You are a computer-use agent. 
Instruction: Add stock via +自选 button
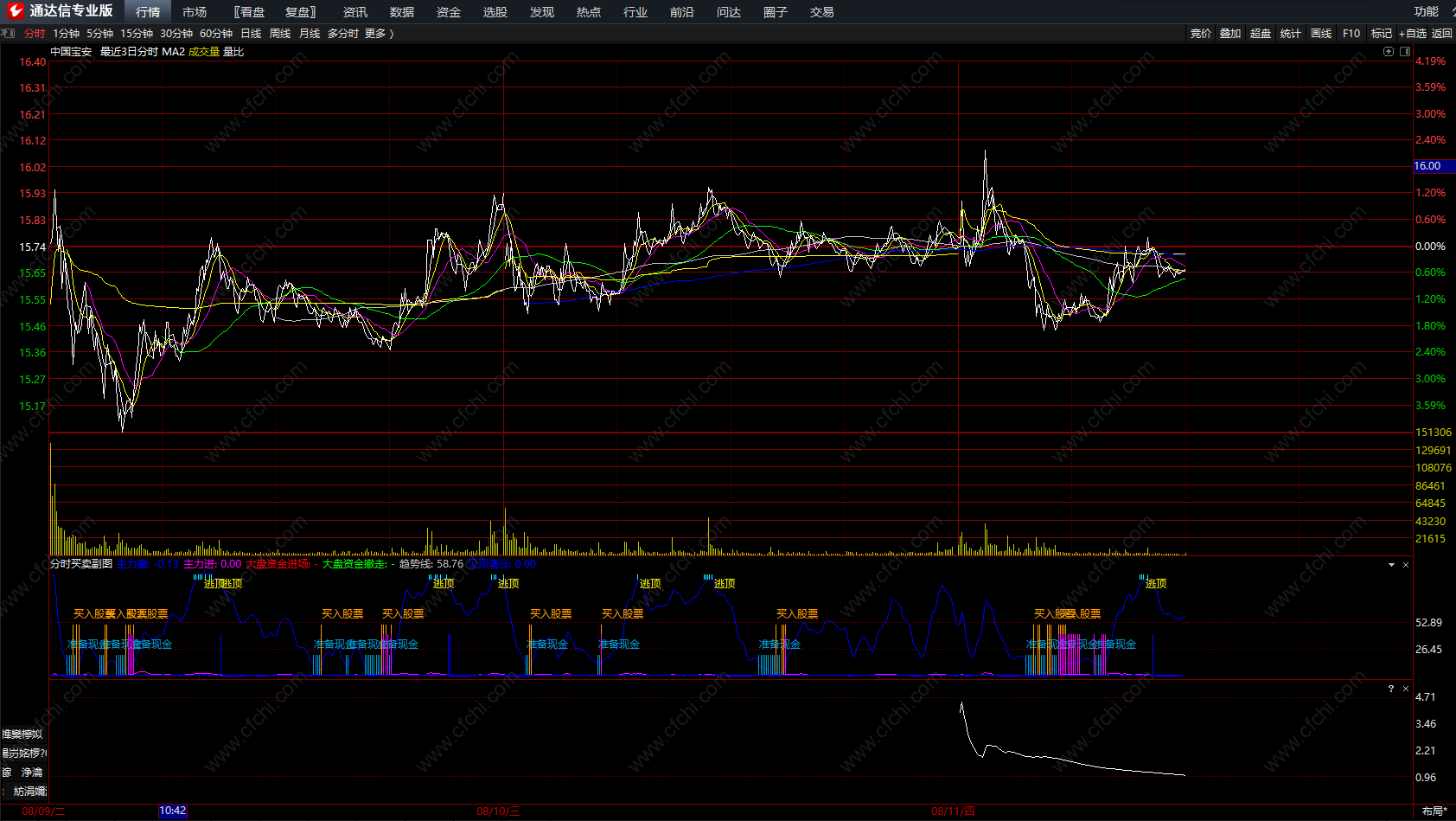tap(1413, 34)
